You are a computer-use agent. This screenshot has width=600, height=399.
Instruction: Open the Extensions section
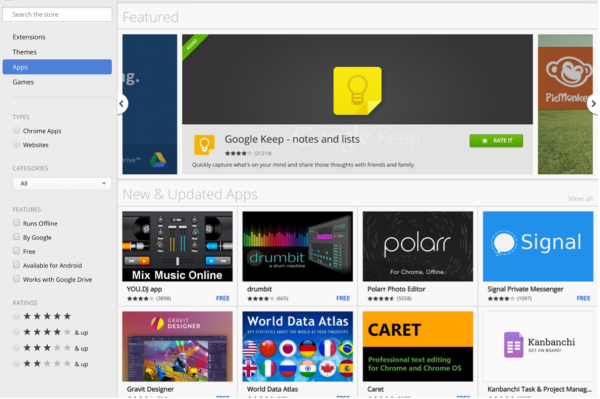tap(29, 37)
